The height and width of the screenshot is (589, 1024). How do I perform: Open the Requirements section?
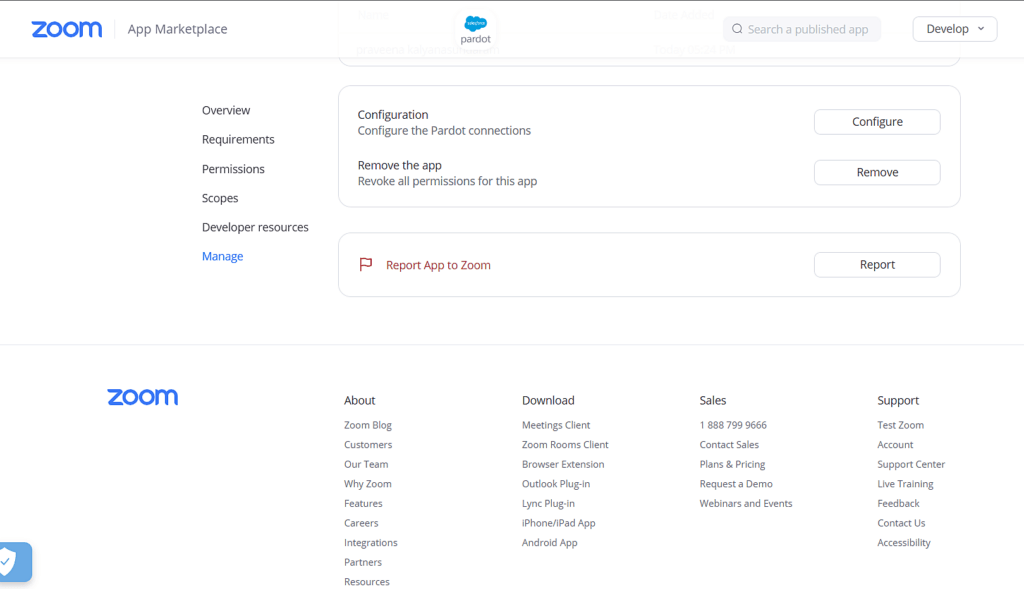tap(238, 139)
